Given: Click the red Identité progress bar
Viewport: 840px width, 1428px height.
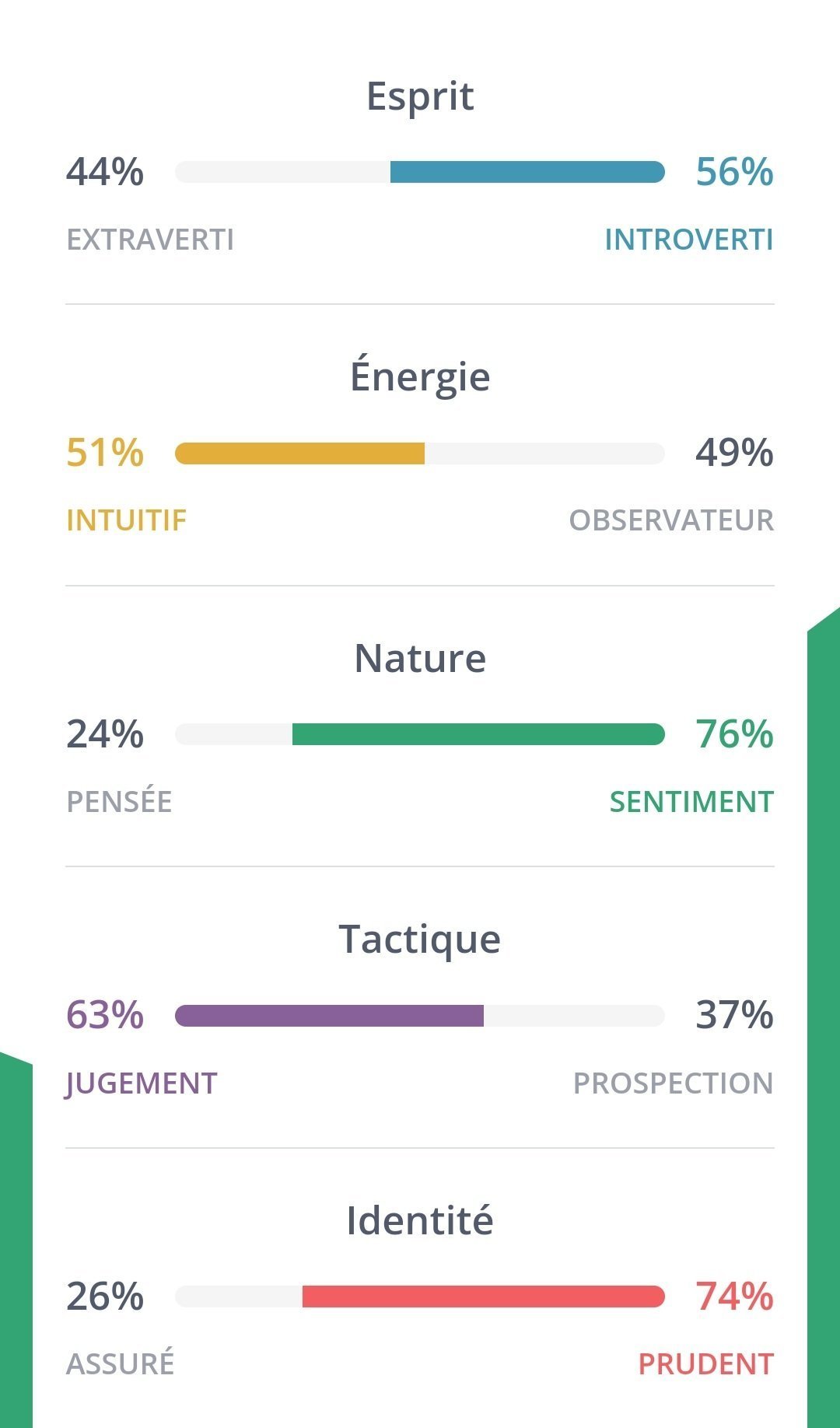Looking at the screenshot, I should tap(483, 1297).
